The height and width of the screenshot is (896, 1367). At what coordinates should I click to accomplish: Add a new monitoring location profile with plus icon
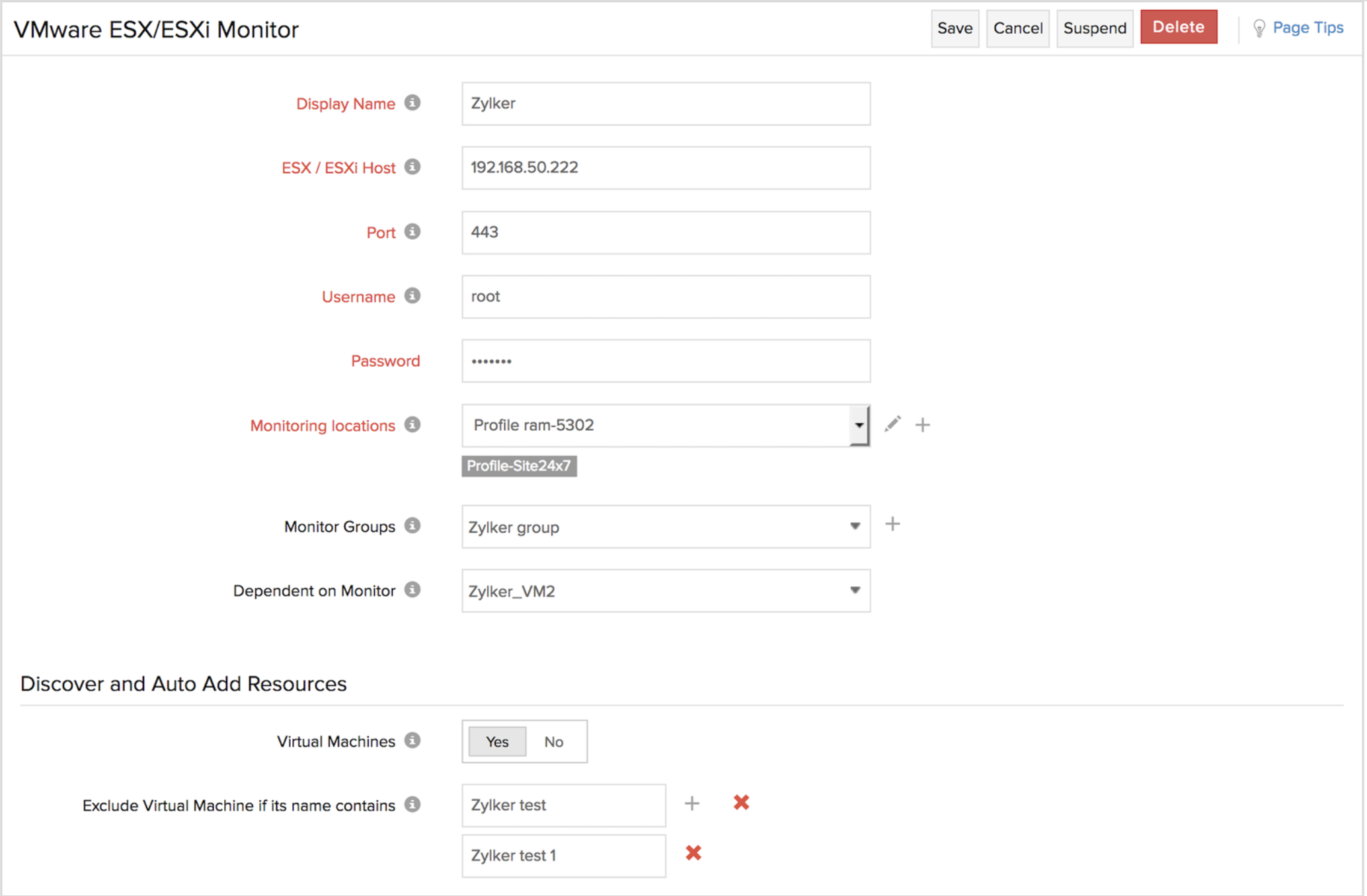(923, 425)
